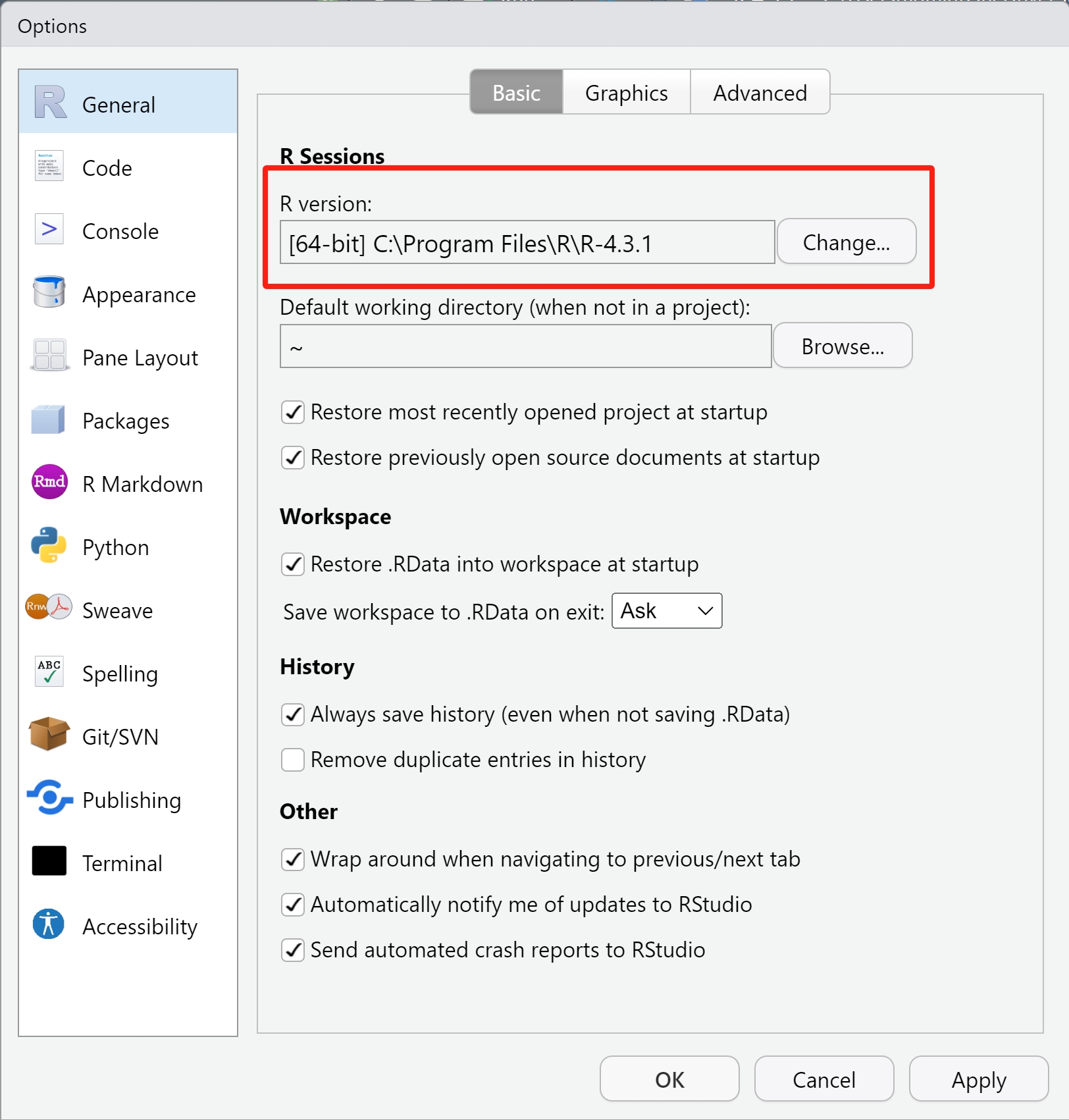The image size is (1069, 1120).
Task: Click the Change... R version button
Action: pyautogui.click(x=846, y=242)
